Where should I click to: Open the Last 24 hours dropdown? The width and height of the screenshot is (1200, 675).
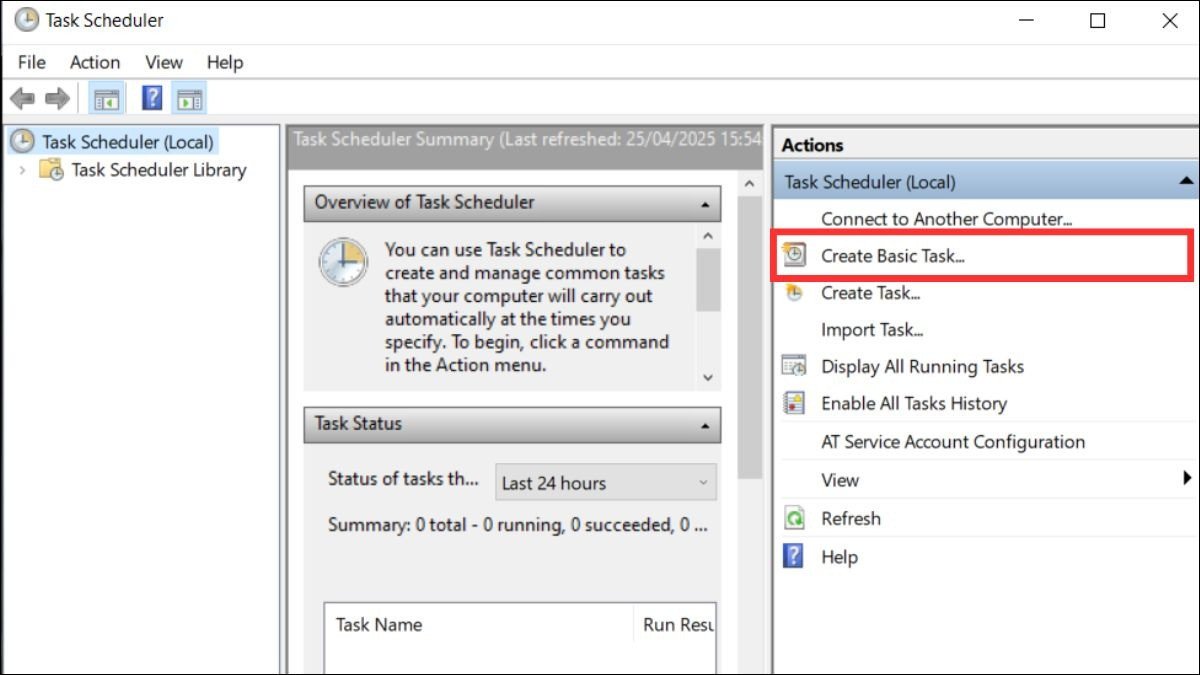click(x=703, y=483)
